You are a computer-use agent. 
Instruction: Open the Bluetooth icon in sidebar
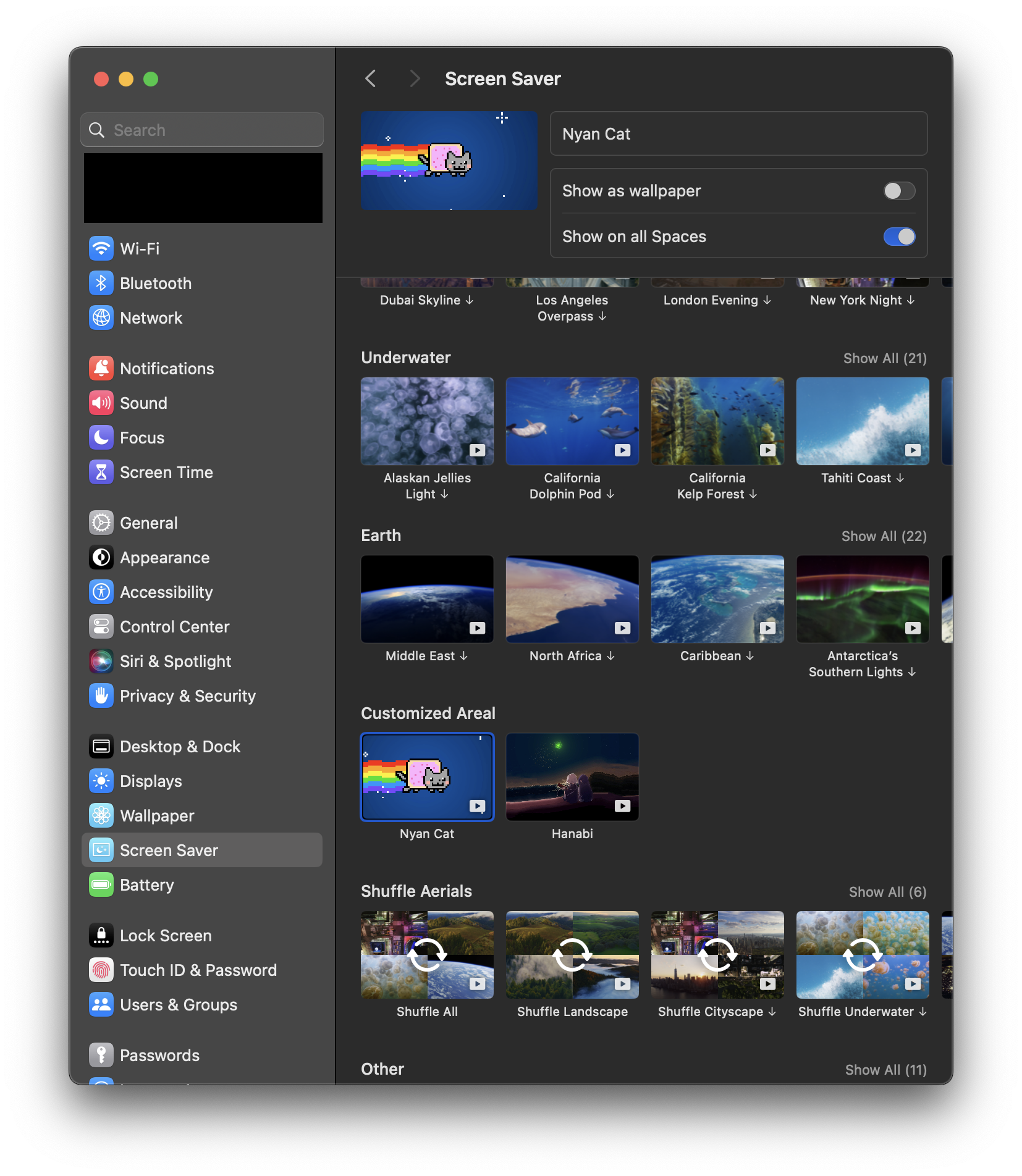click(101, 283)
